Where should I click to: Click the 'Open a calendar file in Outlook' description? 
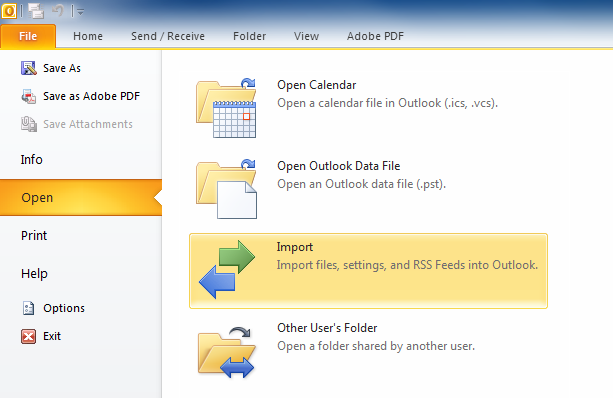coord(387,103)
